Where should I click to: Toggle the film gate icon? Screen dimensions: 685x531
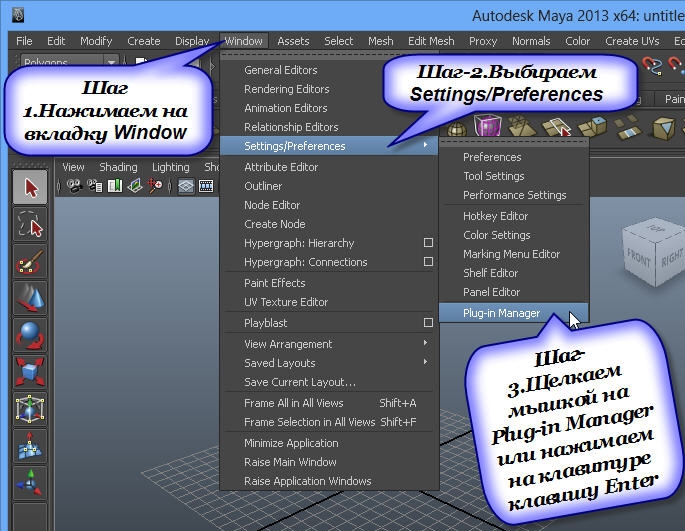[206, 186]
